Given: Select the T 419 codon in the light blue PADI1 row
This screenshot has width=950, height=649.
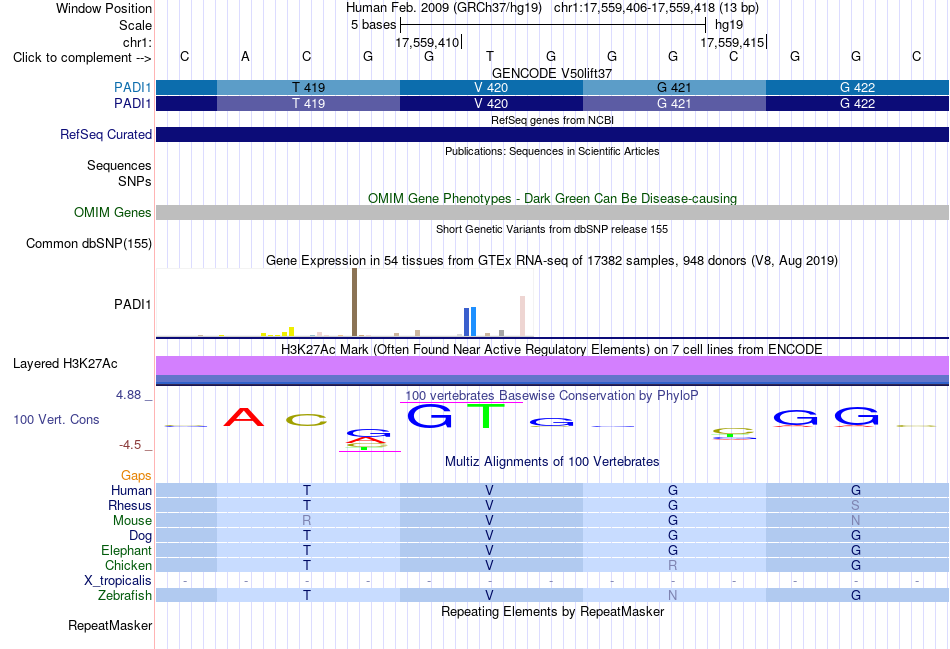Looking at the screenshot, I should pos(308,87).
